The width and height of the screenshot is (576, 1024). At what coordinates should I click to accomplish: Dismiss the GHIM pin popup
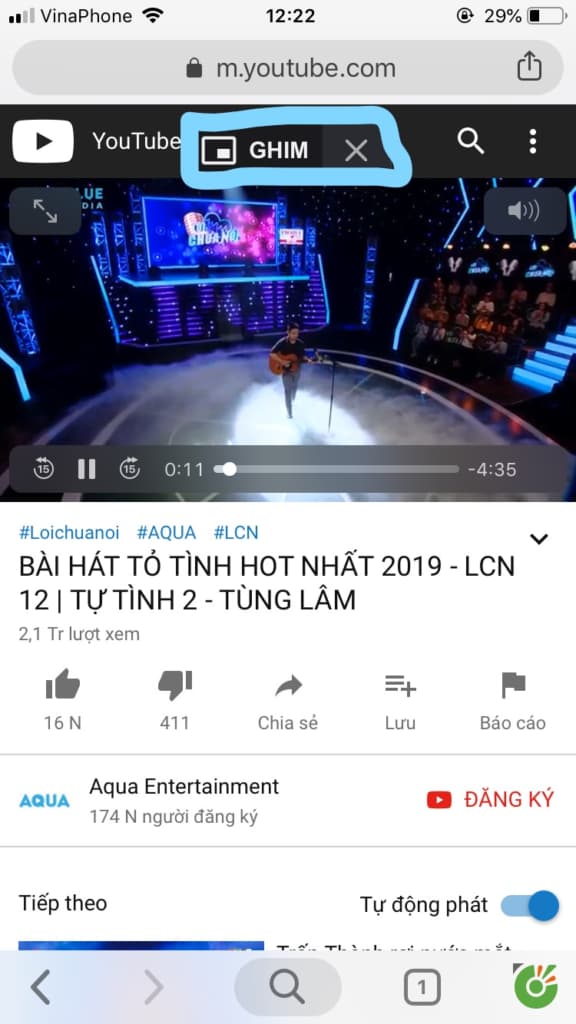pos(356,151)
